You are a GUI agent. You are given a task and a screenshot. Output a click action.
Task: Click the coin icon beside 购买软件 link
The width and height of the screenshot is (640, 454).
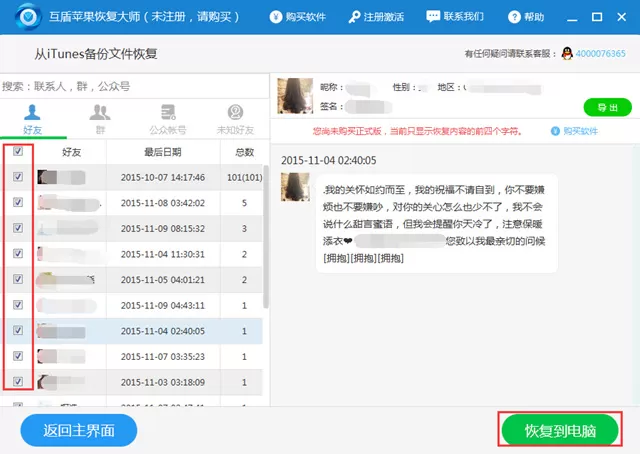(555, 131)
